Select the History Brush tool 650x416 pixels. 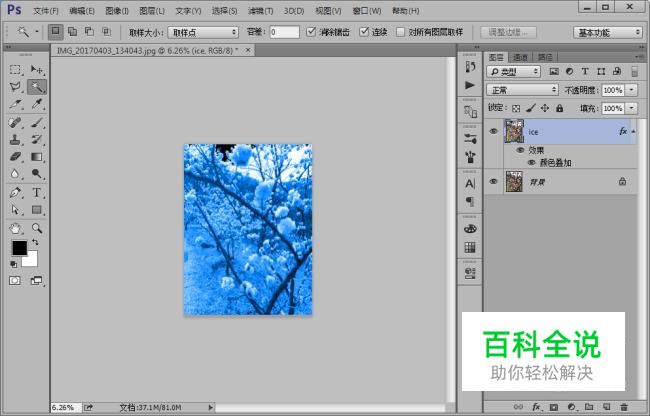point(37,140)
